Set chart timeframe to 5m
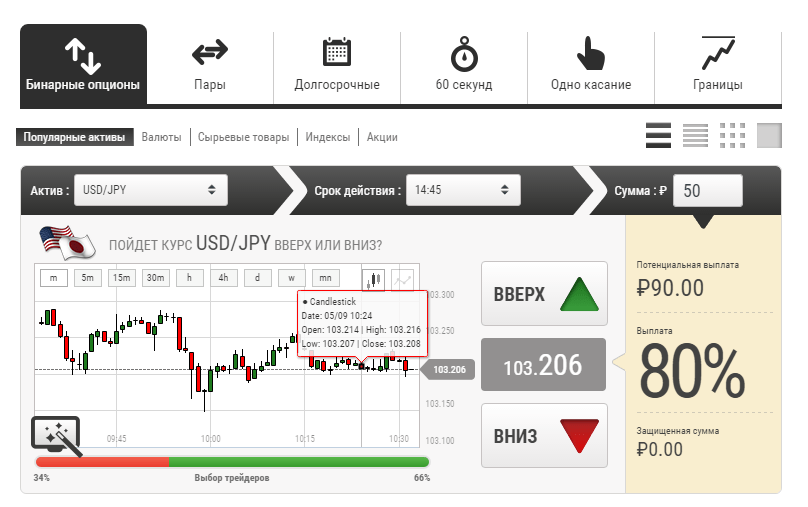Screen dimensions: 808x507 coord(88,278)
